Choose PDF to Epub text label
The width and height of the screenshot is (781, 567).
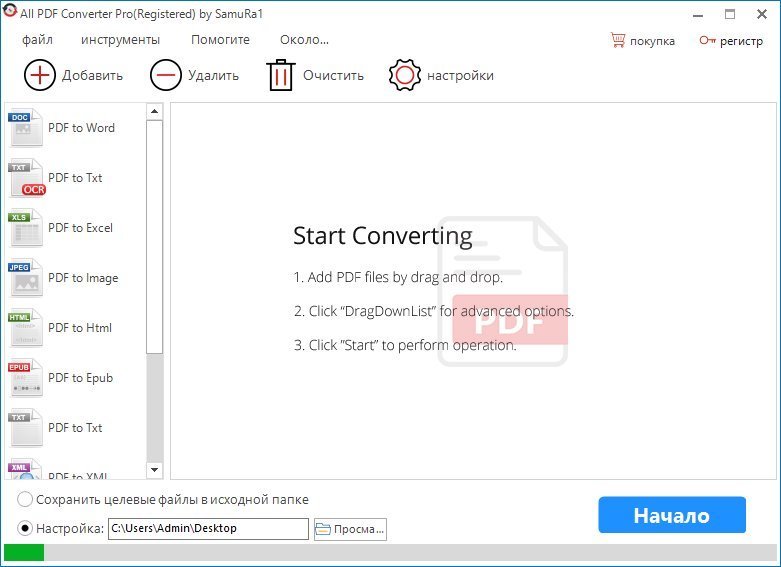pyautogui.click(x=80, y=378)
